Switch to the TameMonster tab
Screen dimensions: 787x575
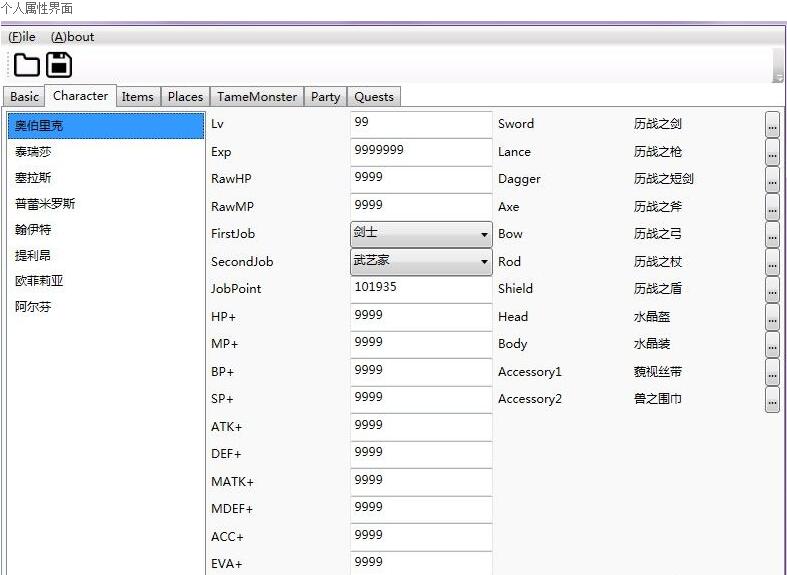(x=257, y=96)
